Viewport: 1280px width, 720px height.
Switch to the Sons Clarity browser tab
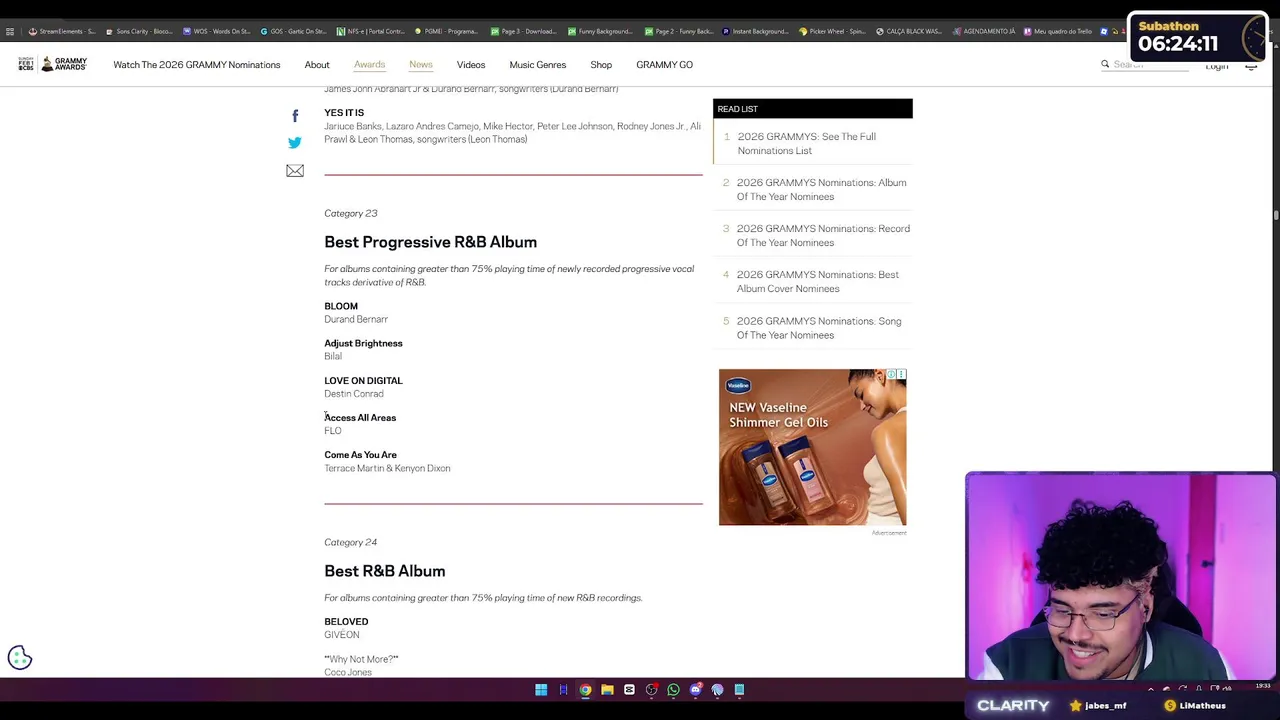pos(138,31)
